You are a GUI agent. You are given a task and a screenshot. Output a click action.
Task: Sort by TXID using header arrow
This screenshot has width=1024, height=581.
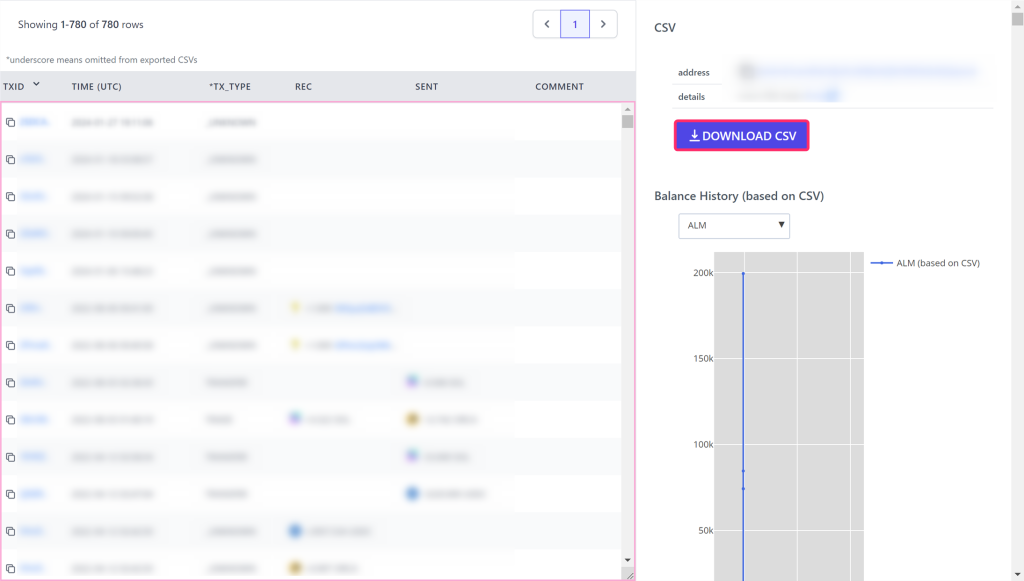coord(37,85)
